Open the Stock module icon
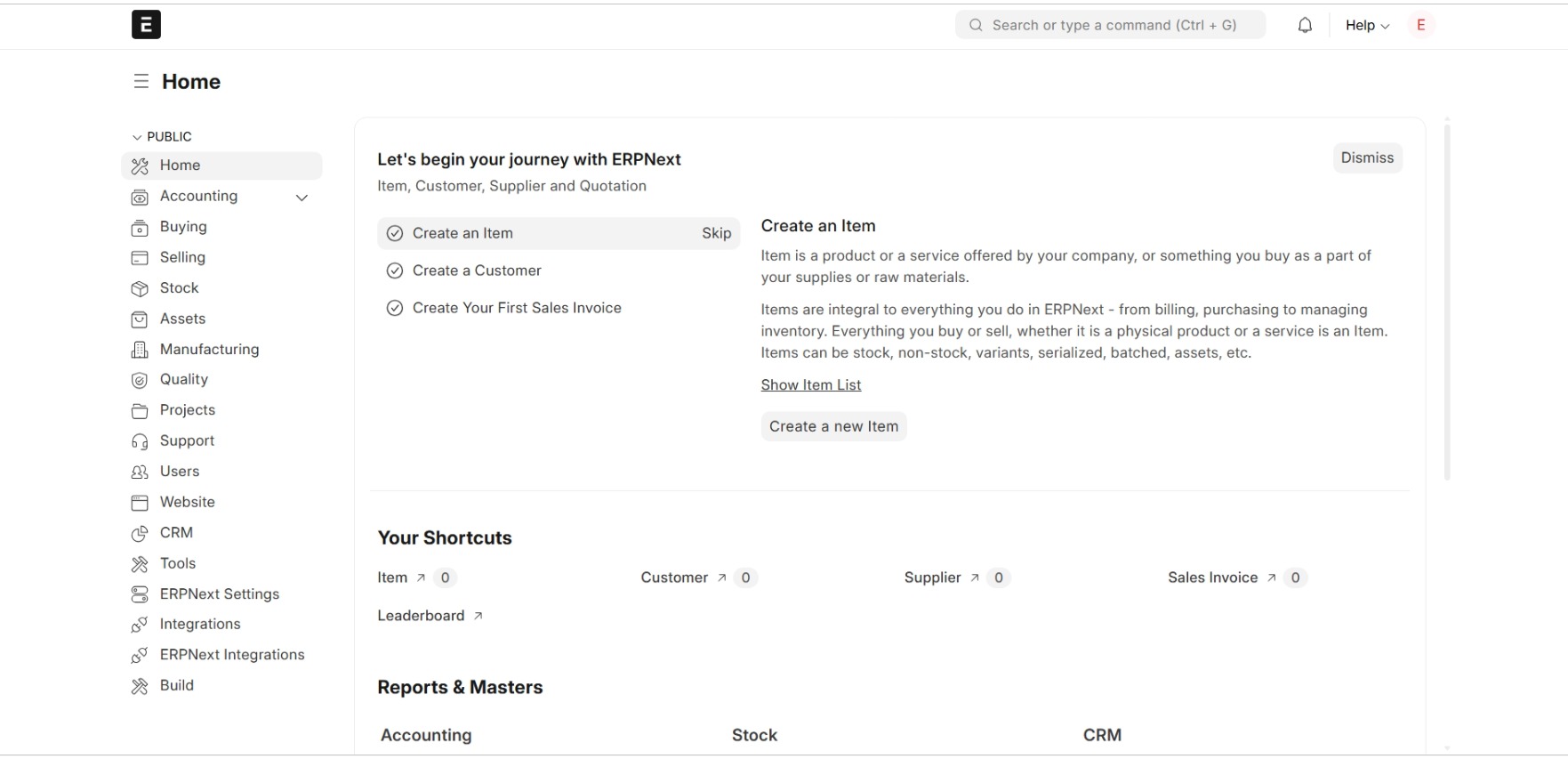The height and width of the screenshot is (759, 1568). 140,288
